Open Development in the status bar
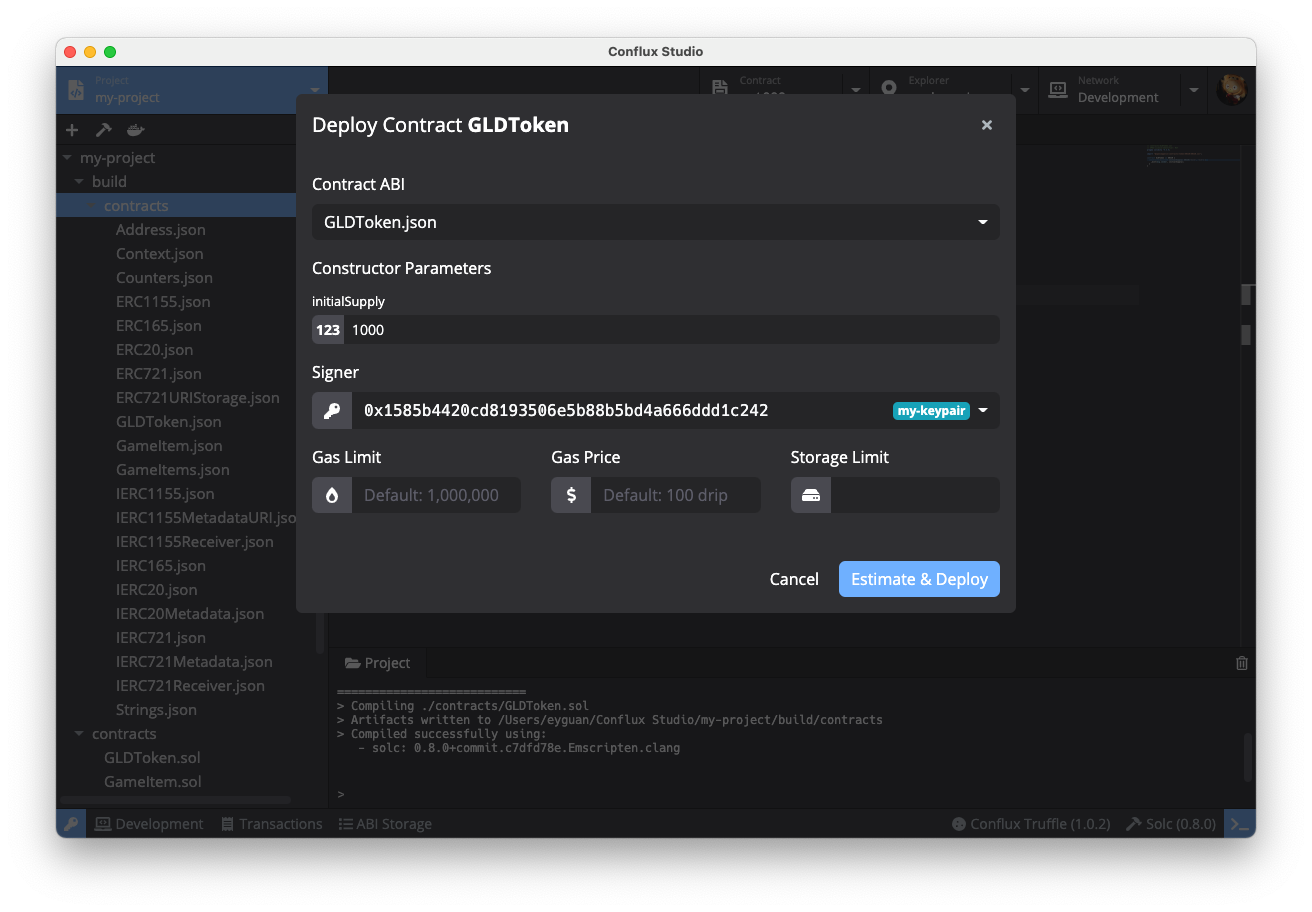The height and width of the screenshot is (912, 1312). 149,824
